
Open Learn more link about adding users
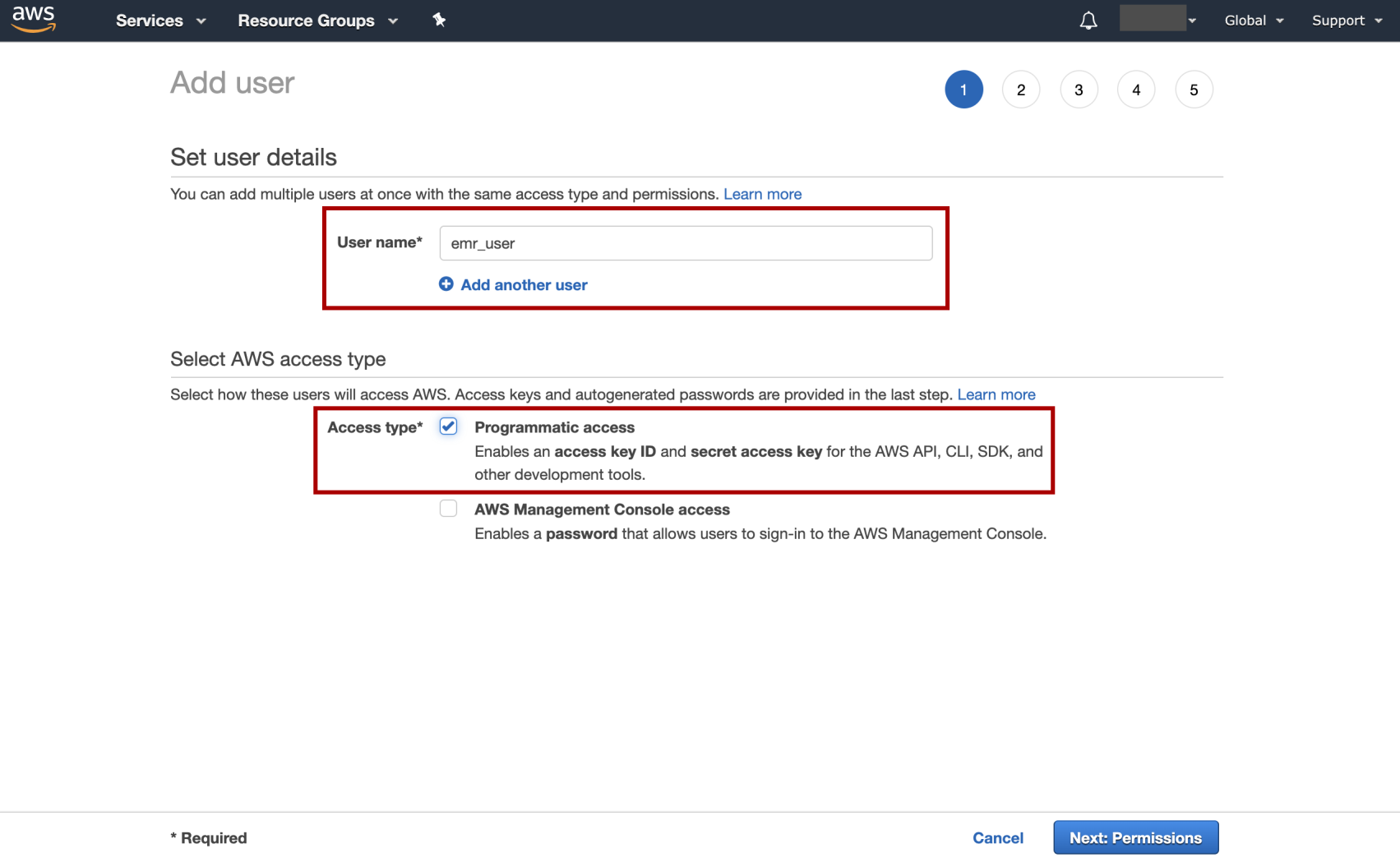pyautogui.click(x=762, y=194)
